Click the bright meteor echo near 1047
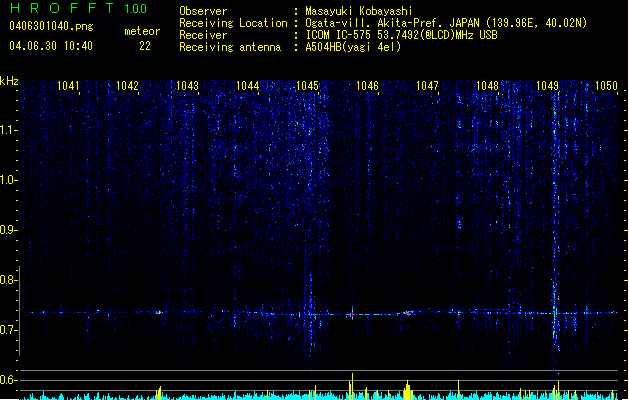 point(408,313)
